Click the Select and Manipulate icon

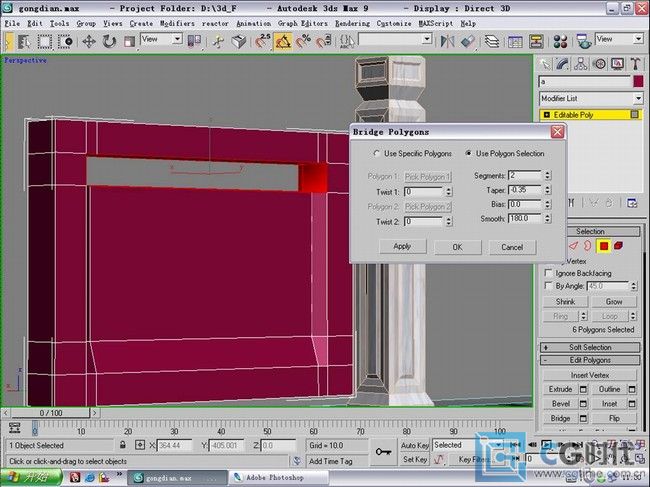point(218,41)
